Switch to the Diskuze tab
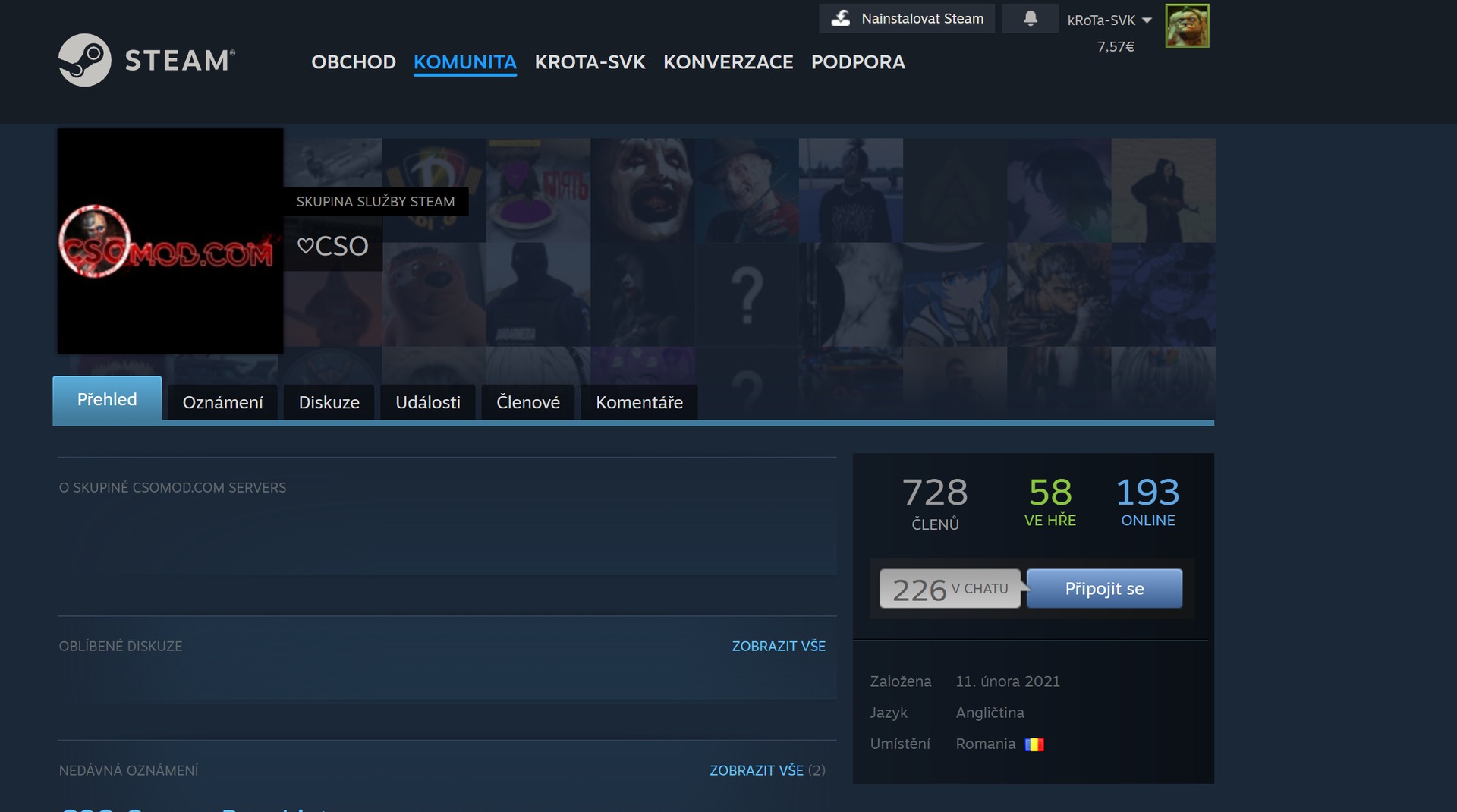 pos(329,402)
